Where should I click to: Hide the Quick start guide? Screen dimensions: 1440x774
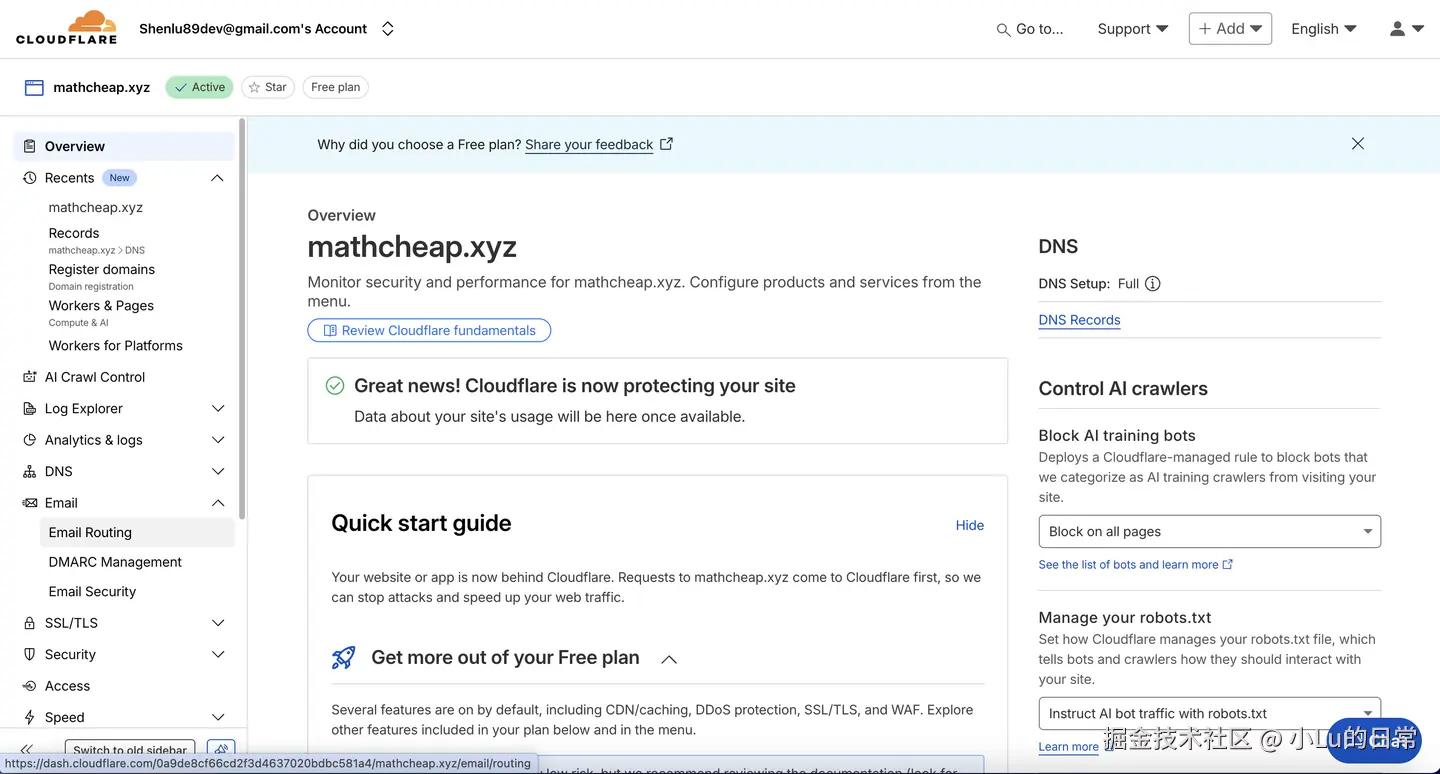[969, 525]
